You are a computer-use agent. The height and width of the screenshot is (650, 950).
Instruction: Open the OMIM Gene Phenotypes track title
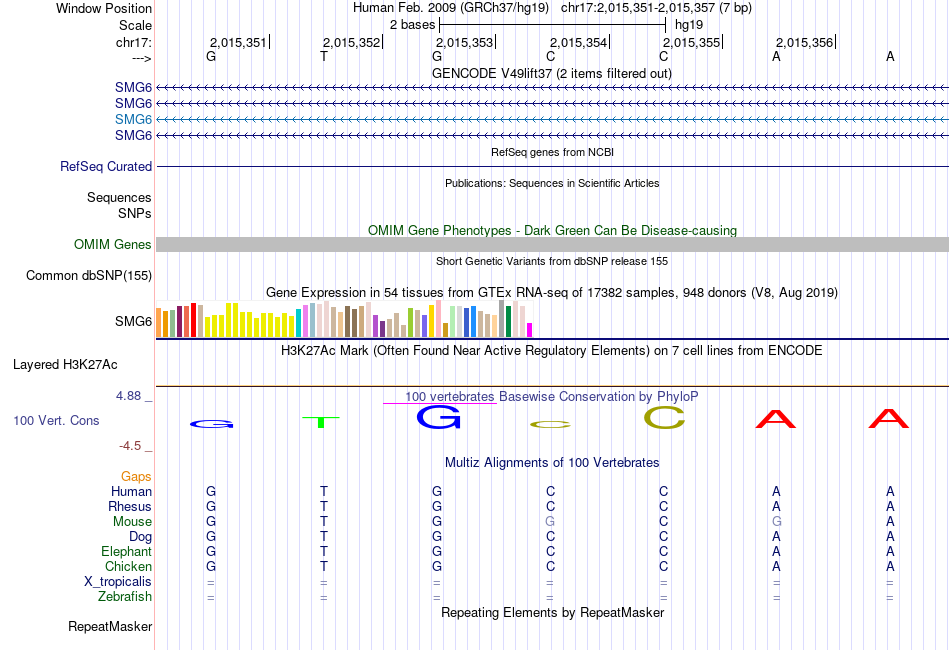(x=552, y=230)
